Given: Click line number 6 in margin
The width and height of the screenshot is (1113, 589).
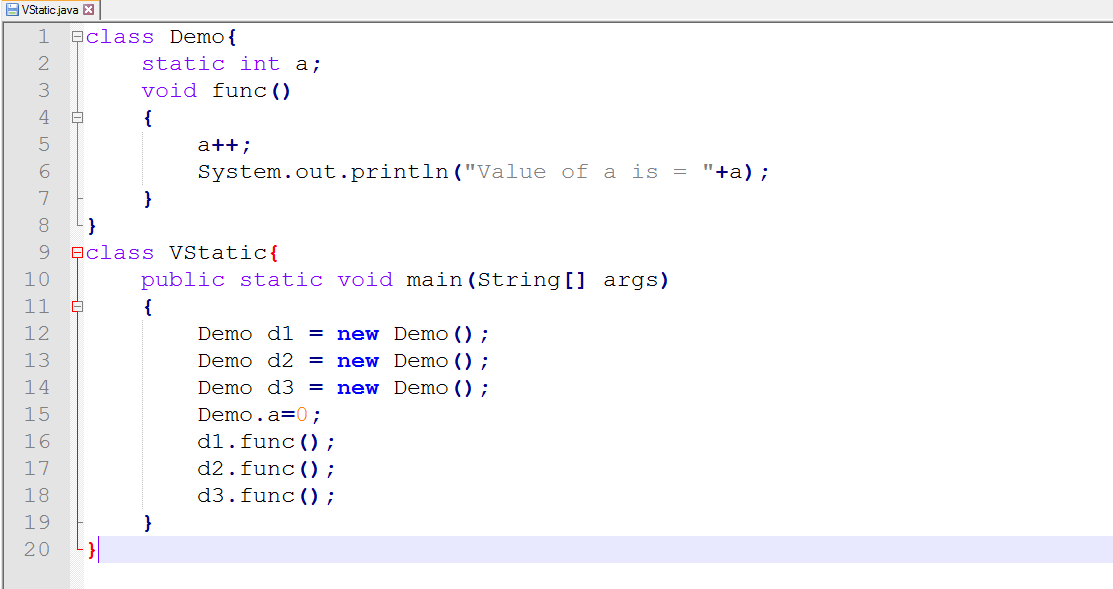Looking at the screenshot, I should pos(44,172).
